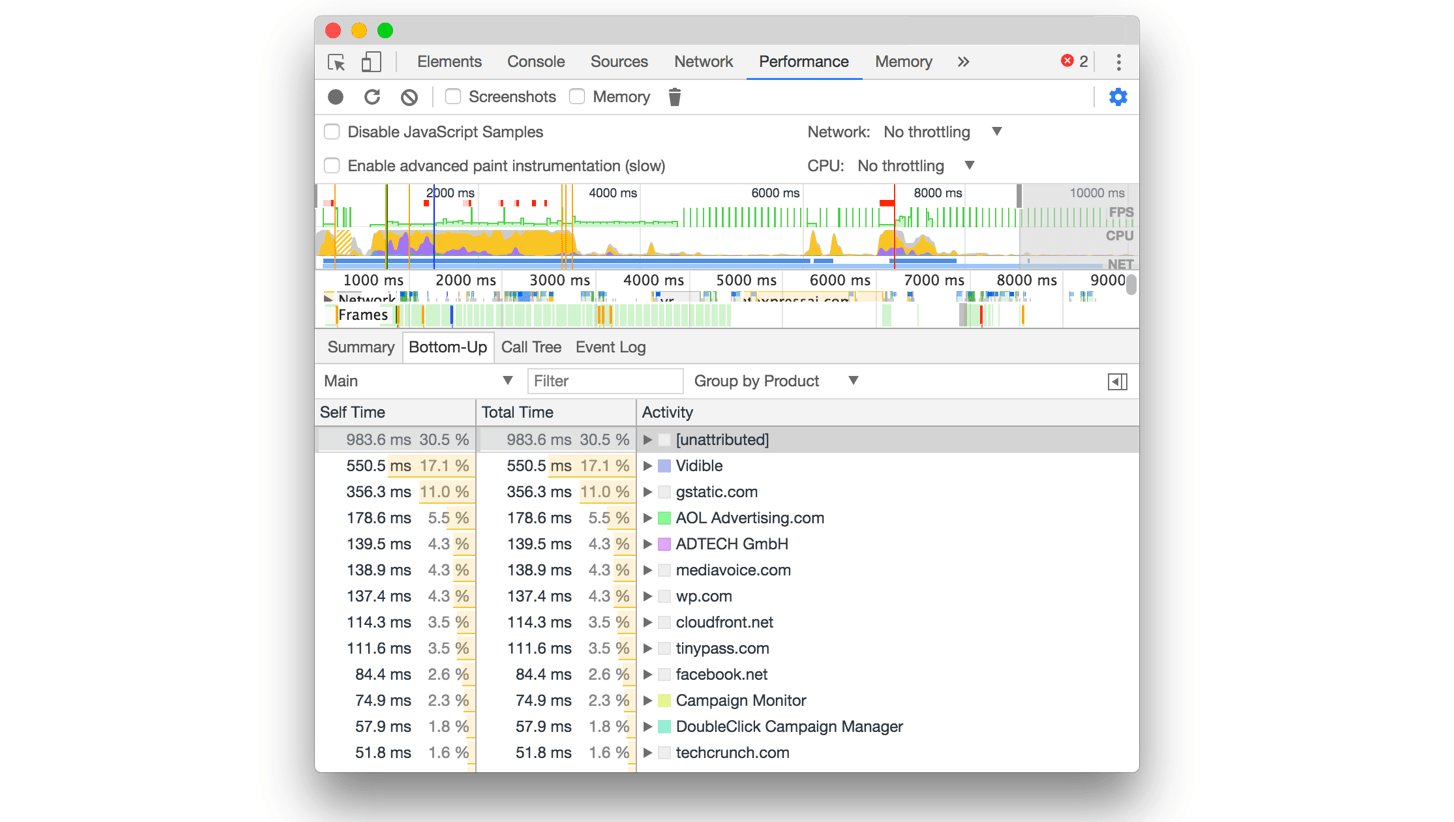The height and width of the screenshot is (822, 1454).
Task: Select the Bottom-Up tab
Action: pyautogui.click(x=448, y=347)
